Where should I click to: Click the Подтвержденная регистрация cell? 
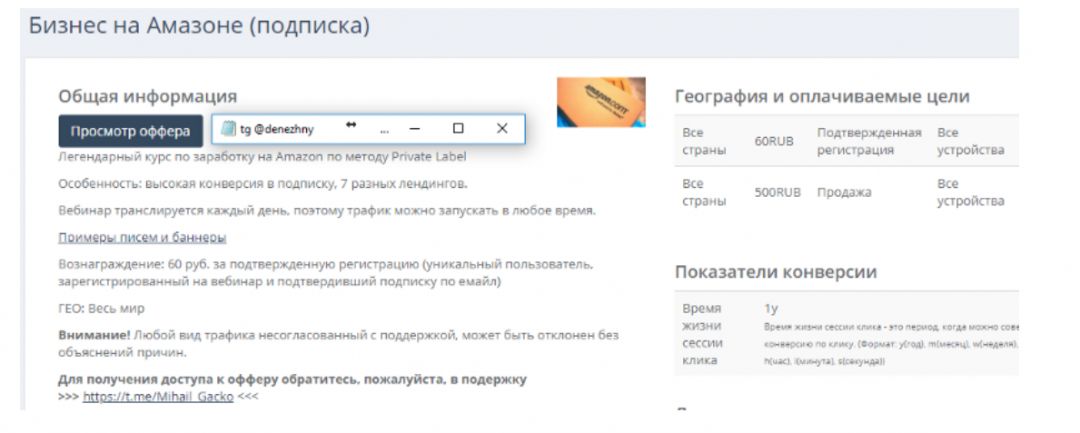869,141
